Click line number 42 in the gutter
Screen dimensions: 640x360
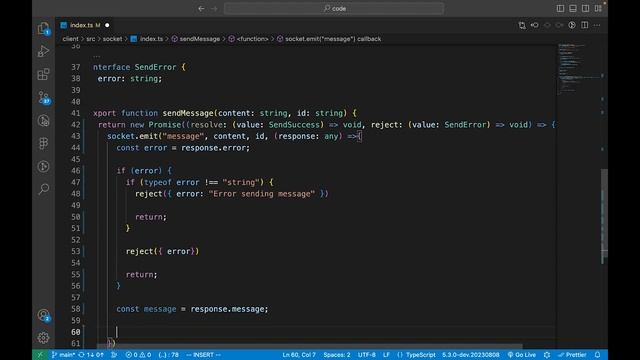coord(76,125)
